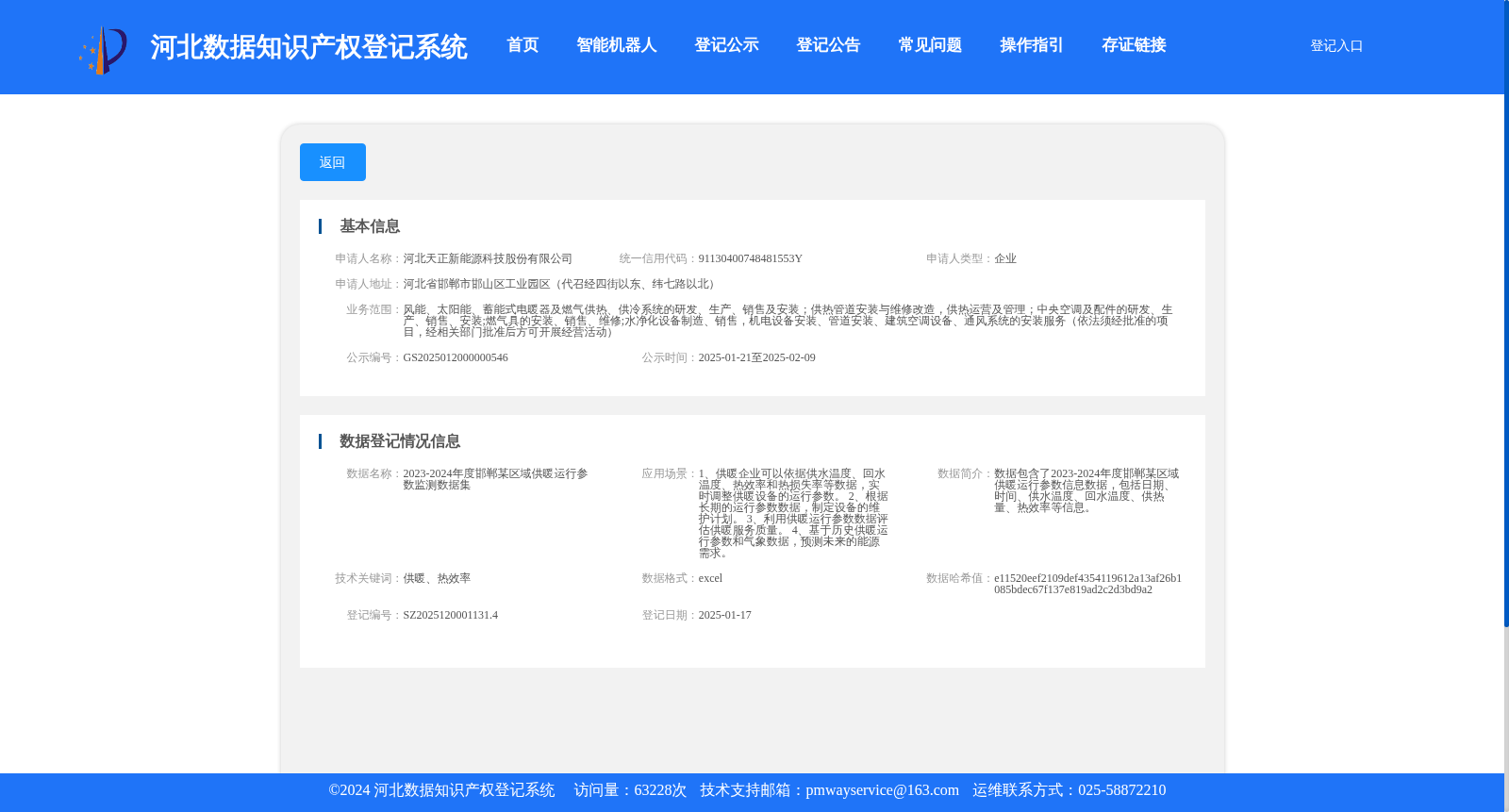Click contact number 025-58872210
This screenshot has height=812, width=1509.
point(1121,790)
